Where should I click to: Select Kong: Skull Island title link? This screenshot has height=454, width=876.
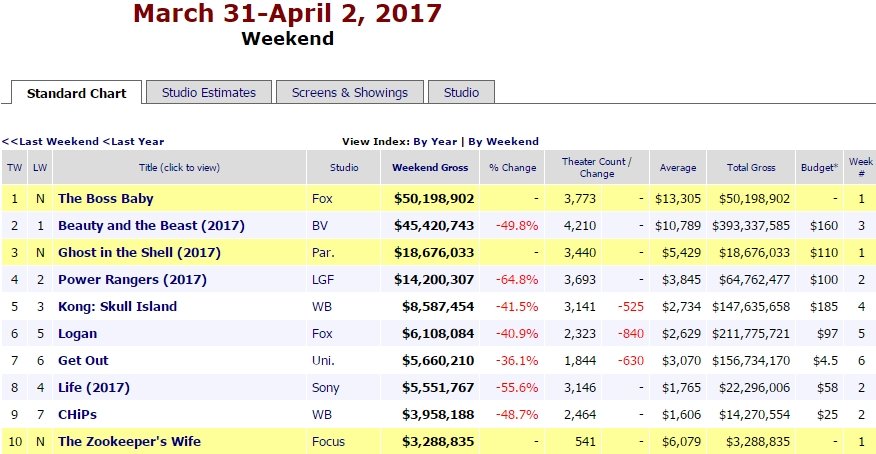pos(117,306)
